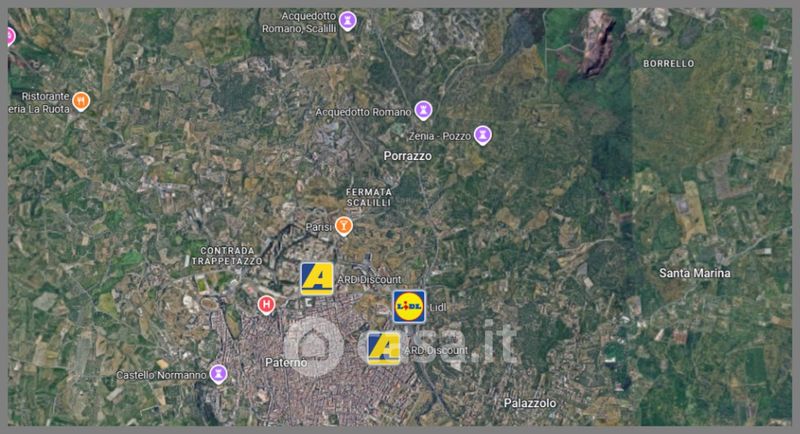Click the Lidl supermarket logo marker
This screenshot has height=434, width=800.
(x=409, y=307)
